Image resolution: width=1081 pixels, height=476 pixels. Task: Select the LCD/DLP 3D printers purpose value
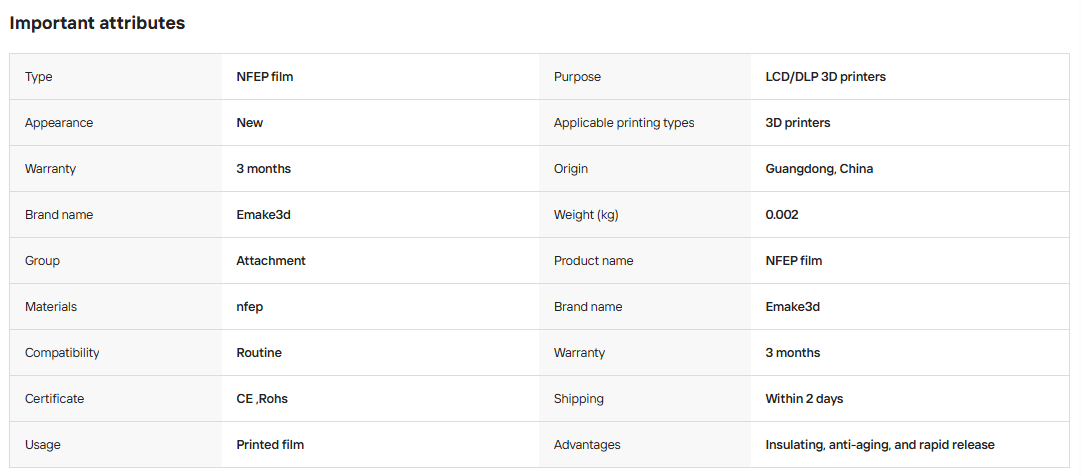(x=825, y=77)
